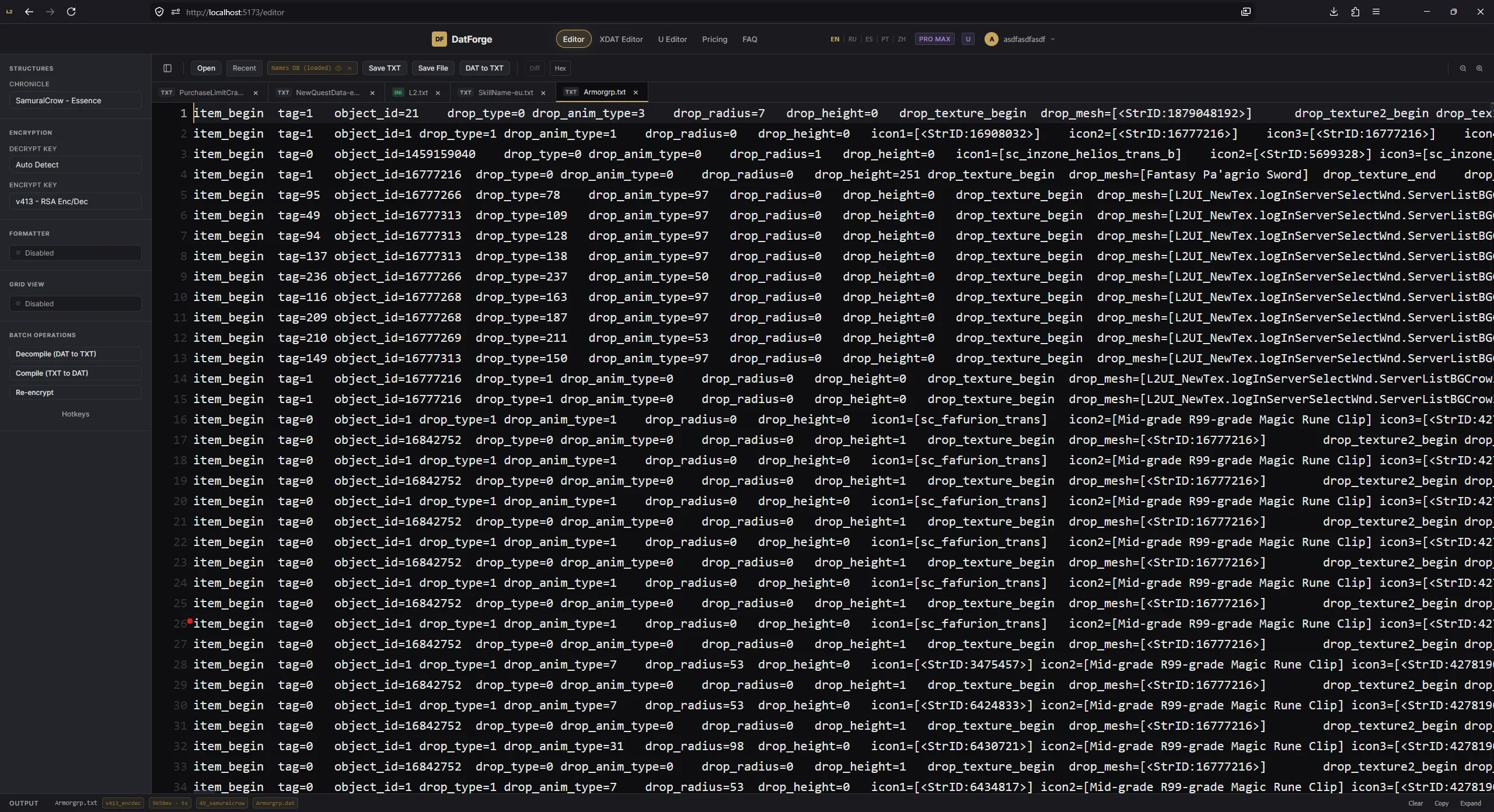Screen dimensions: 1494x812
Task: Switch language to ZH
Action: [x=902, y=39]
